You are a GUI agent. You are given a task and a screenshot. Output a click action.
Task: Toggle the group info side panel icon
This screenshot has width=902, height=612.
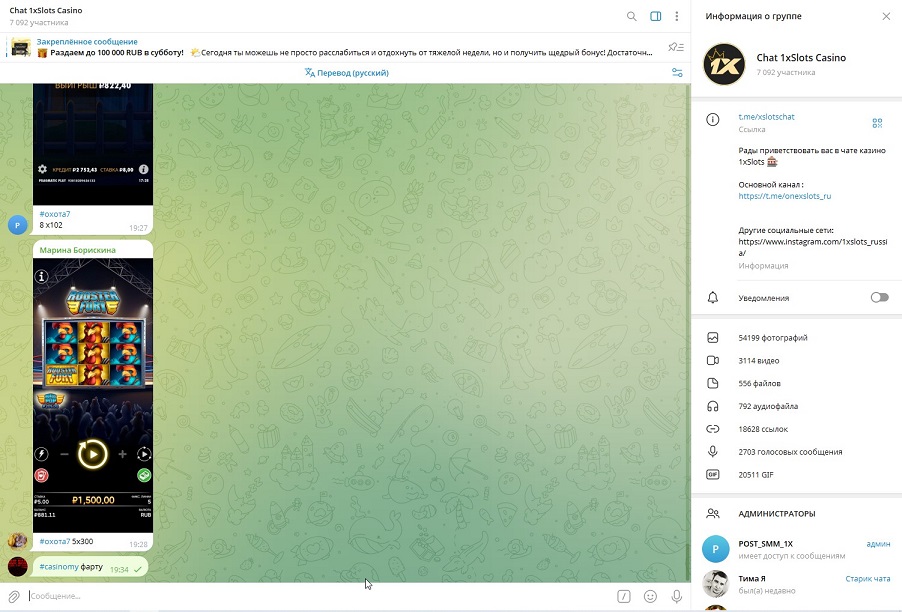(x=655, y=16)
